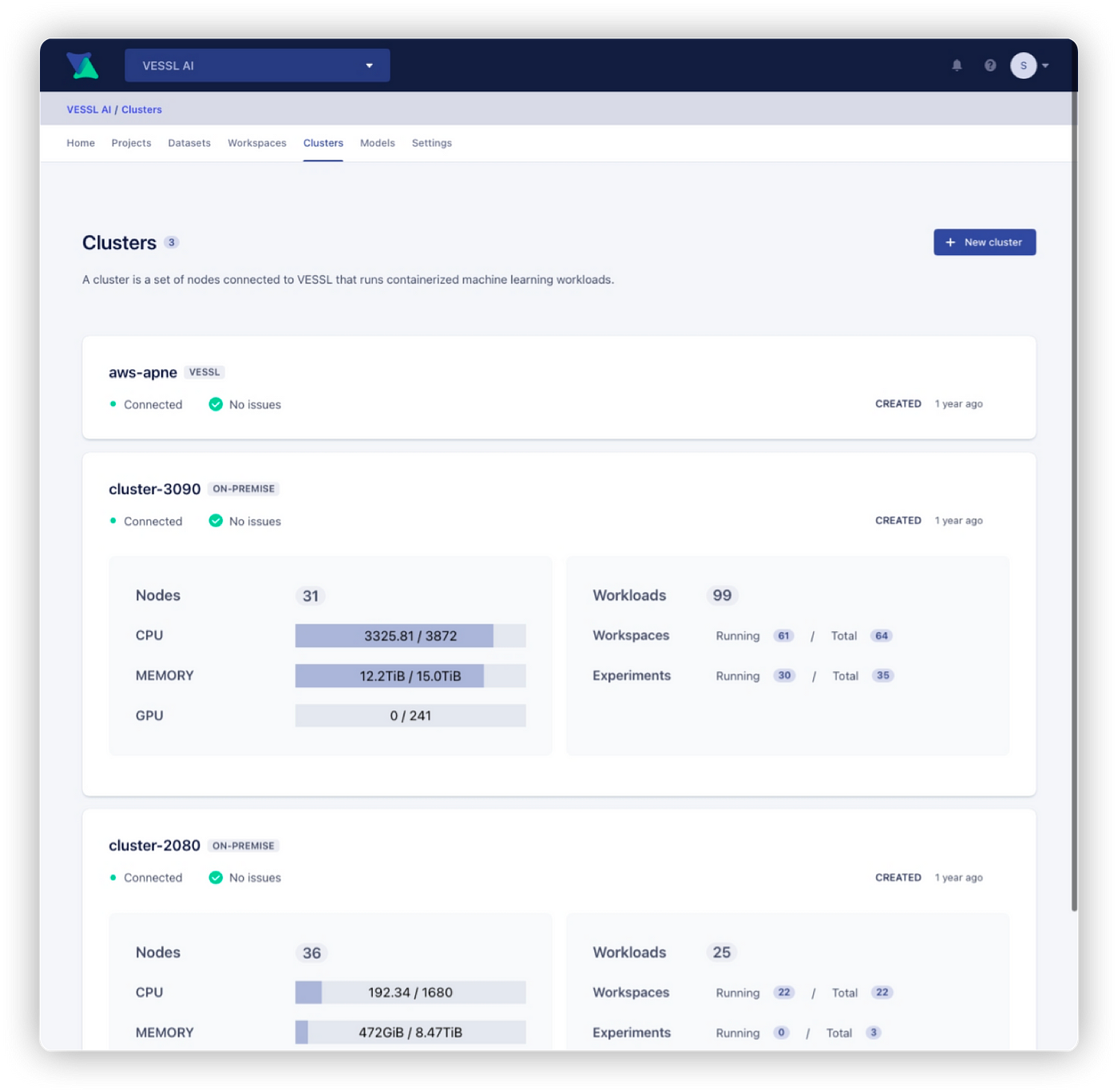
Task: Click aws-apne Connected status dot
Action: (x=113, y=404)
